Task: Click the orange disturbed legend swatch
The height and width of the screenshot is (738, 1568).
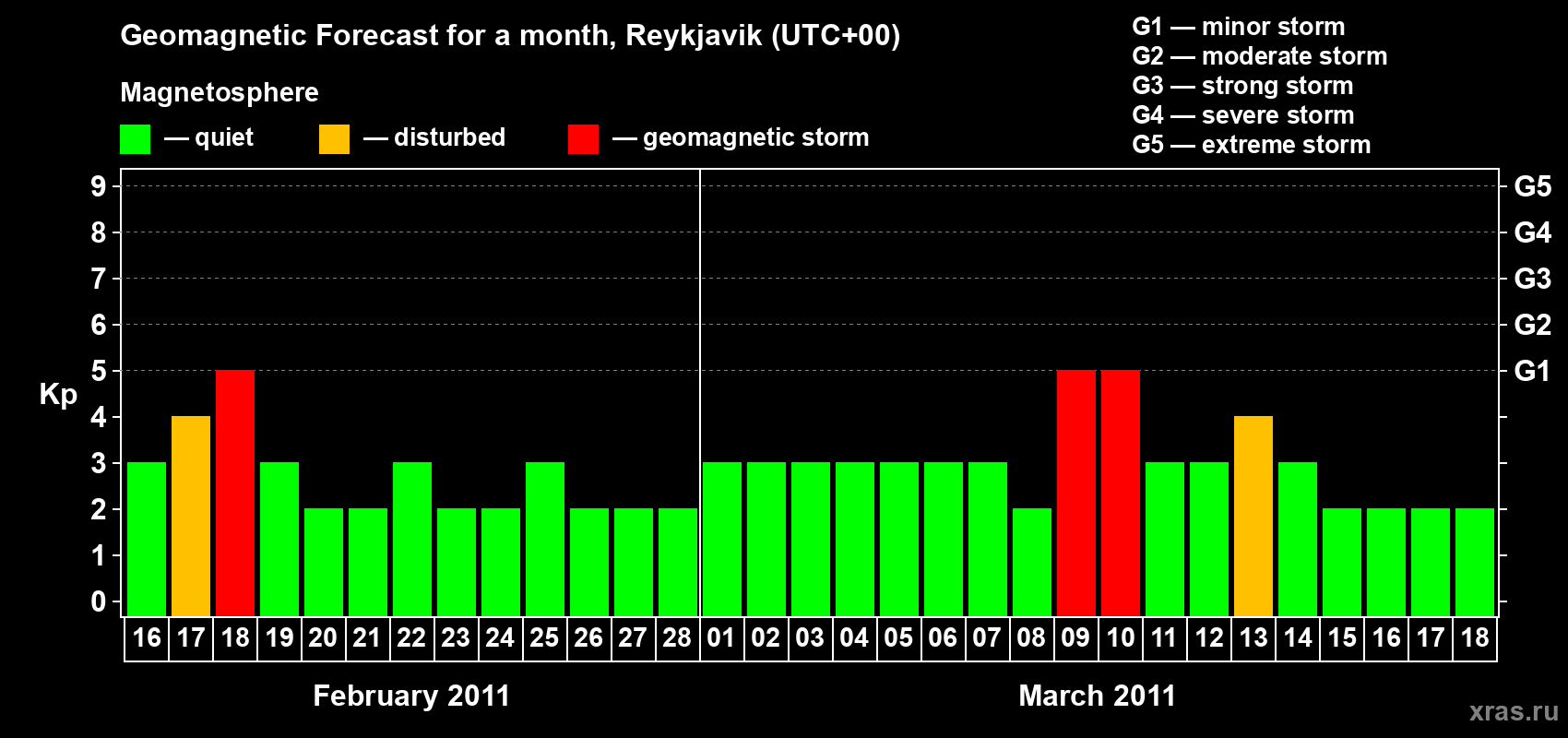Action: click(x=334, y=139)
